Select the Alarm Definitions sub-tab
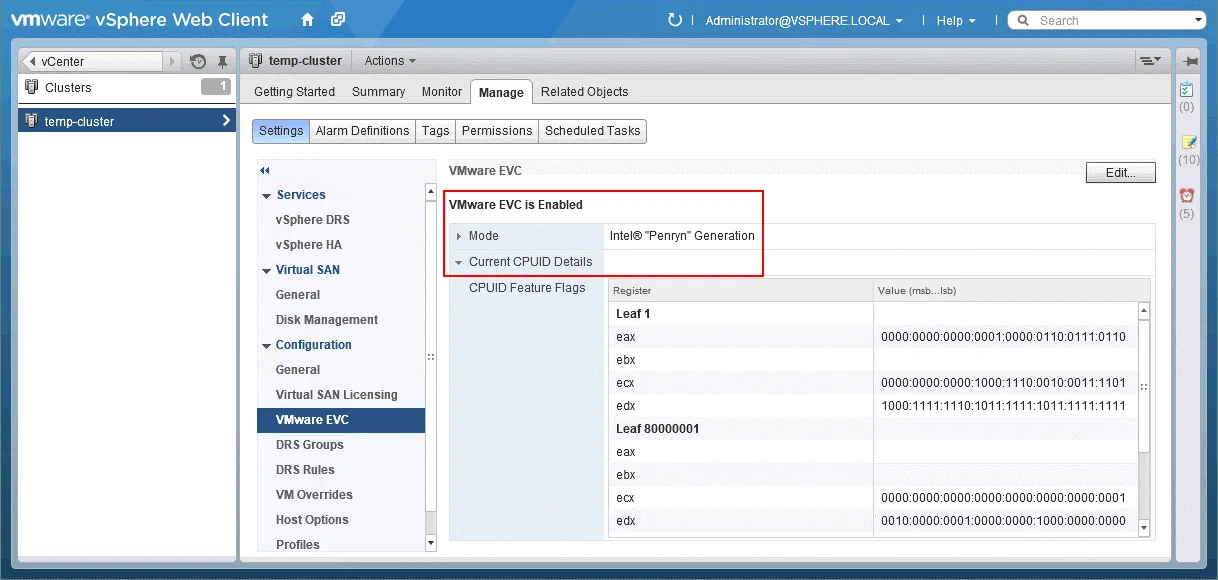 362,131
